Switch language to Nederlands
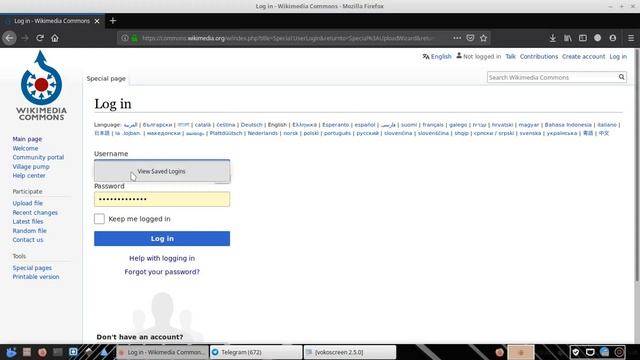This screenshot has width=640, height=360. [262, 133]
